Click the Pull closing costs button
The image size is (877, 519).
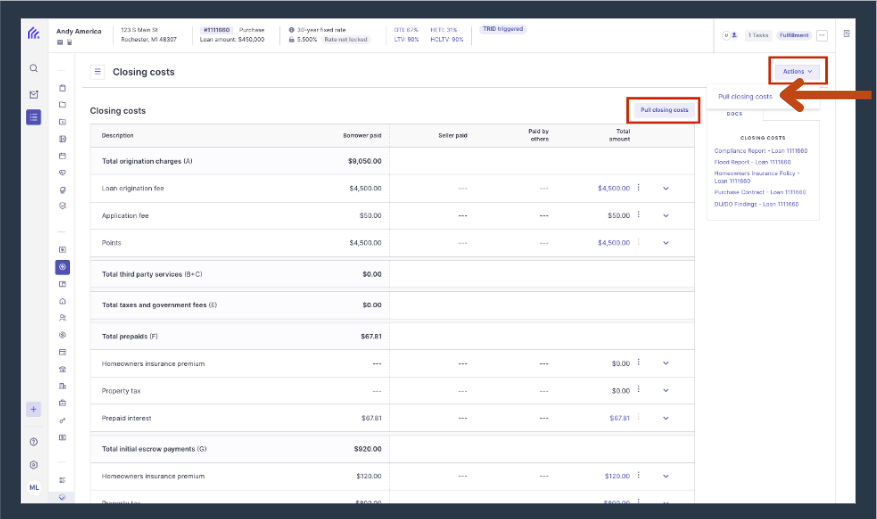[664, 110]
